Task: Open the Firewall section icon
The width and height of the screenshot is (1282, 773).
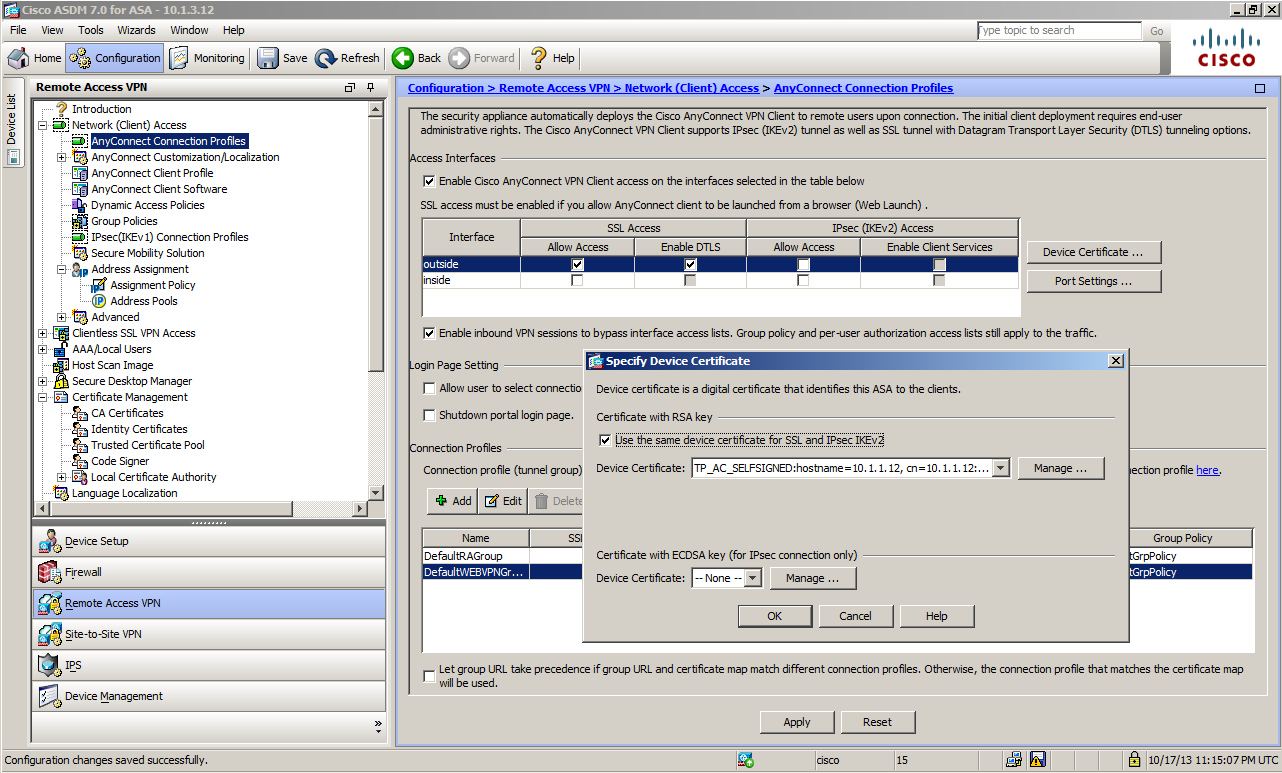Action: pos(50,572)
